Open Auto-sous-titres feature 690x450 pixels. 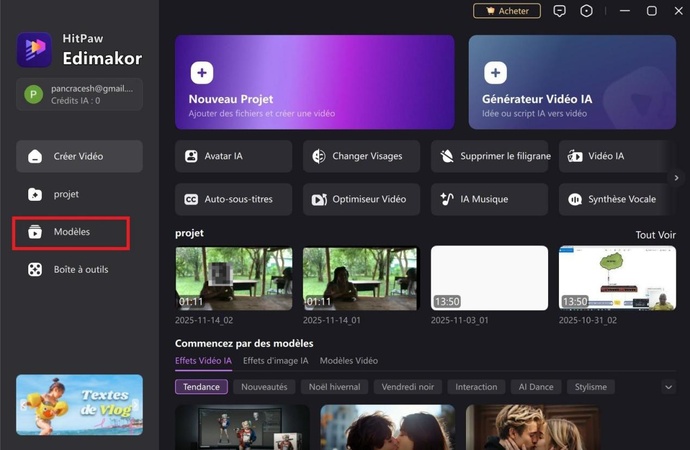coord(233,199)
